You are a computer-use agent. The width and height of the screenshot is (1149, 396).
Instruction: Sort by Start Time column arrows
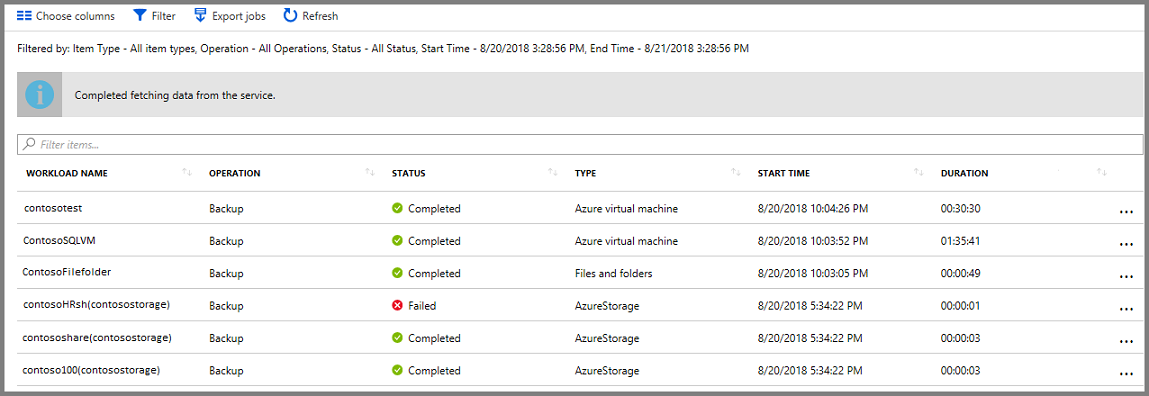pos(918,173)
